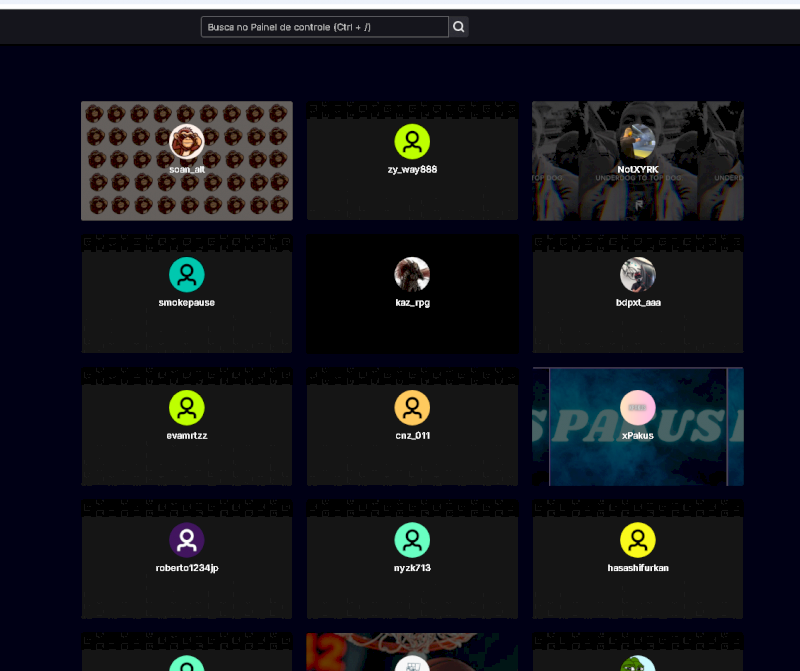Click the bdpxt_aaa username

(638, 303)
